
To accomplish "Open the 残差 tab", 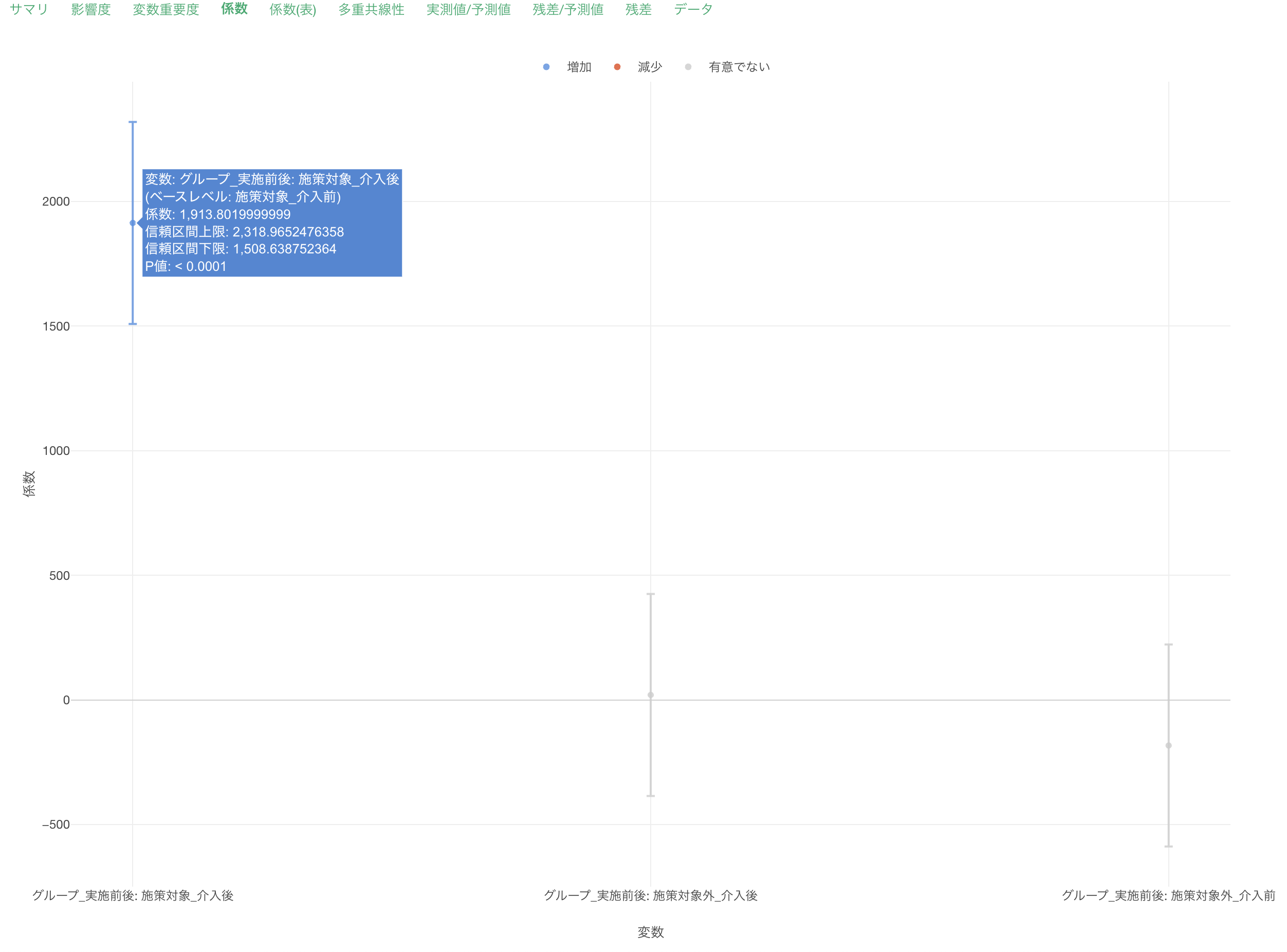I will pos(638,9).
